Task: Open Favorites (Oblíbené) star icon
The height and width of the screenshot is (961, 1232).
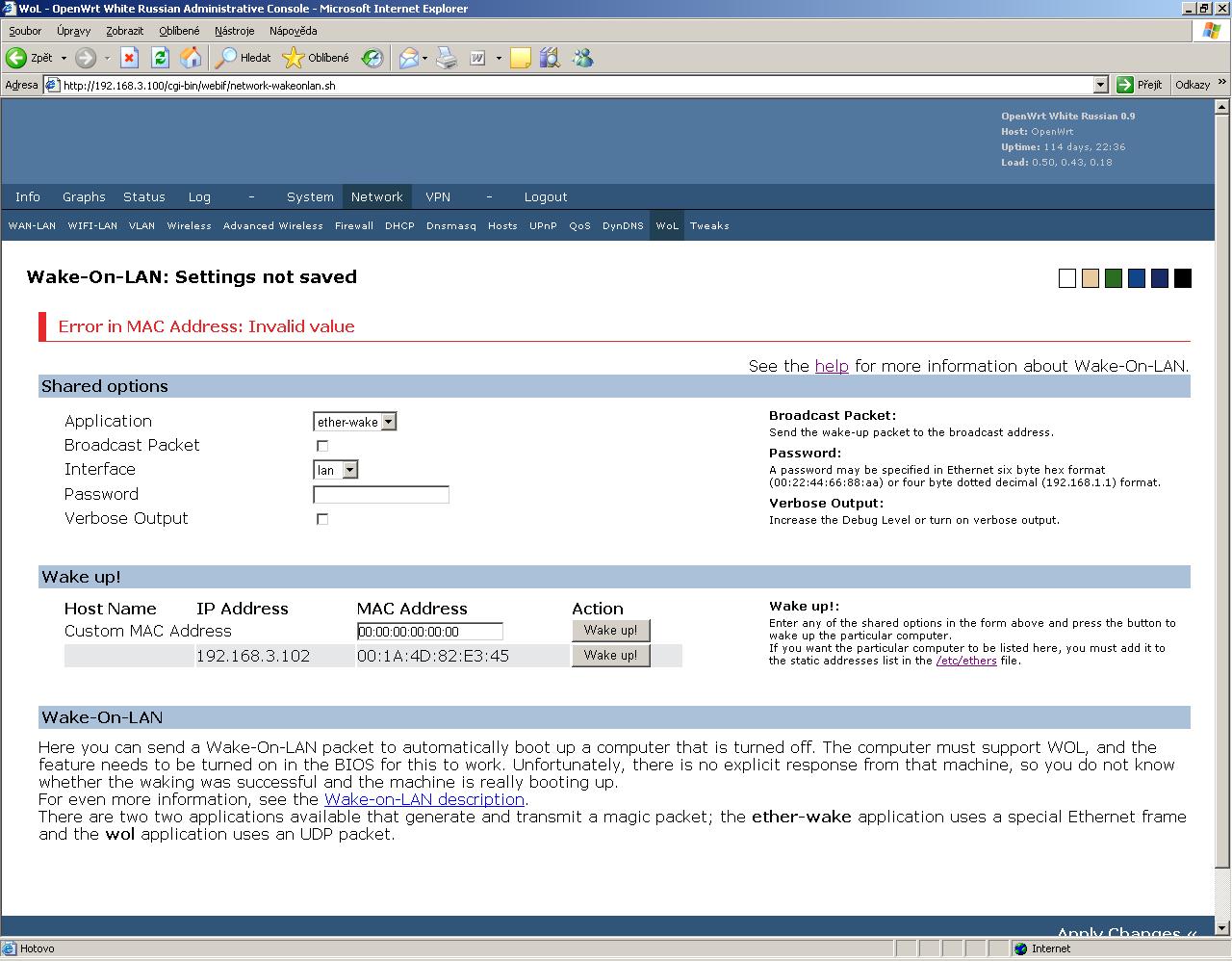Action: [x=293, y=58]
